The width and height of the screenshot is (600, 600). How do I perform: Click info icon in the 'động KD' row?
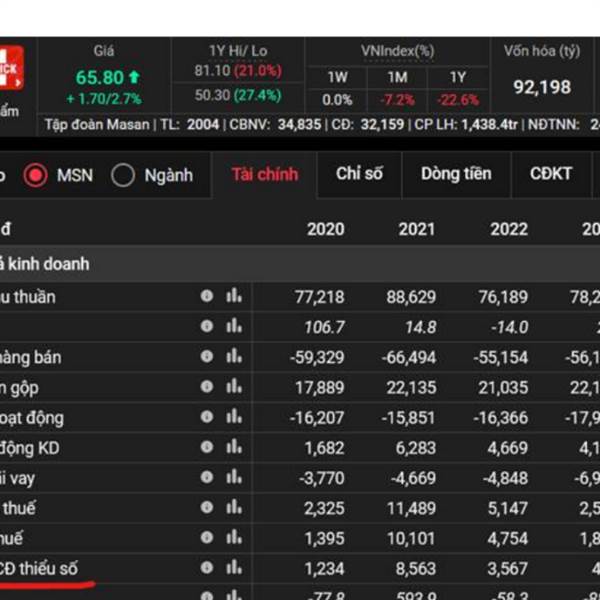[207, 447]
